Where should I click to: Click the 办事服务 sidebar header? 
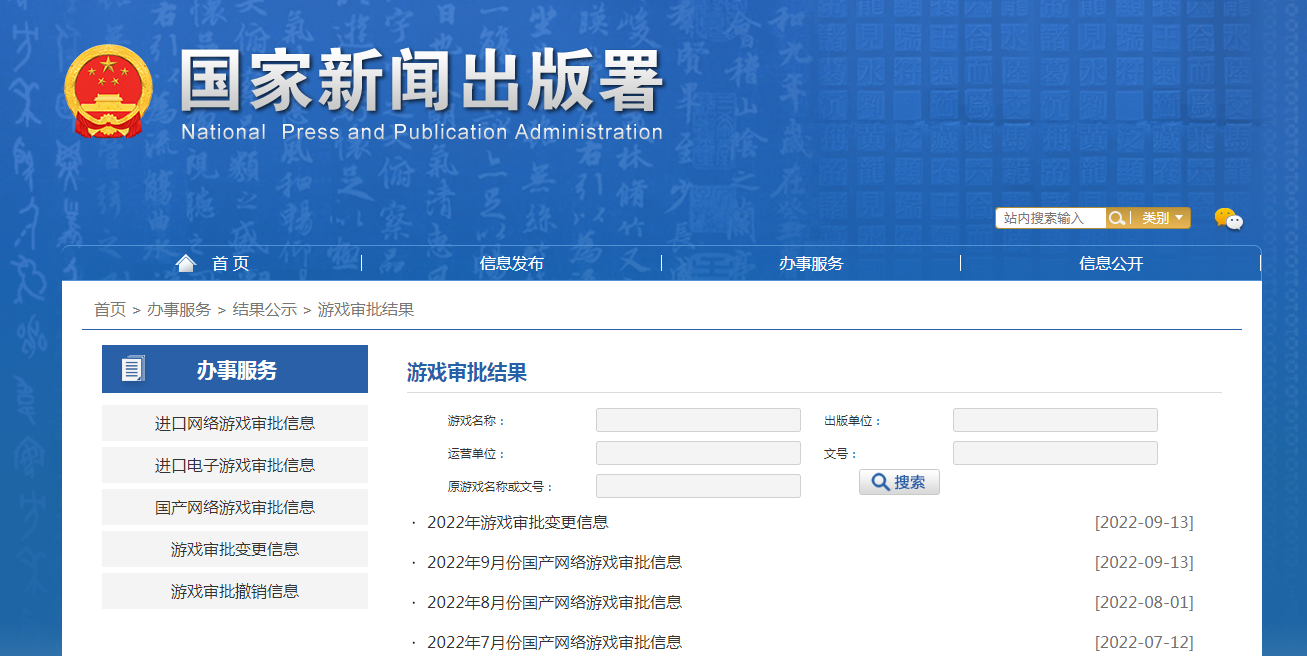tap(235, 369)
